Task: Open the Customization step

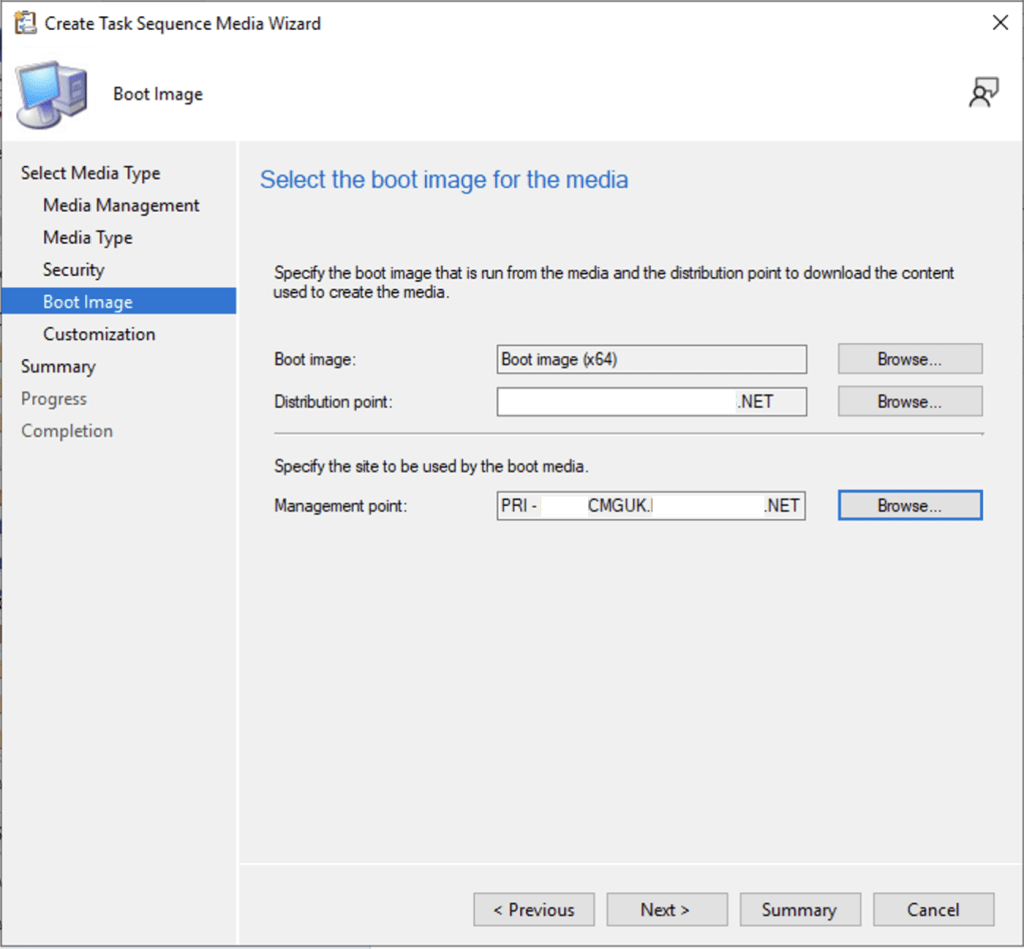Action: tap(99, 334)
